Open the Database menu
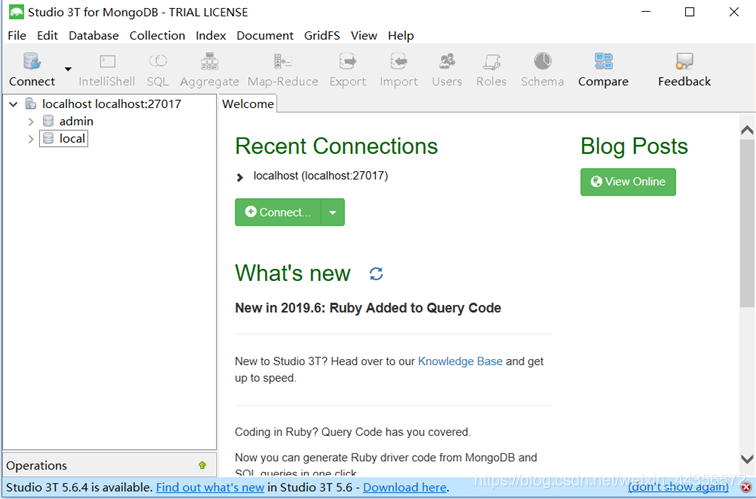 94,36
